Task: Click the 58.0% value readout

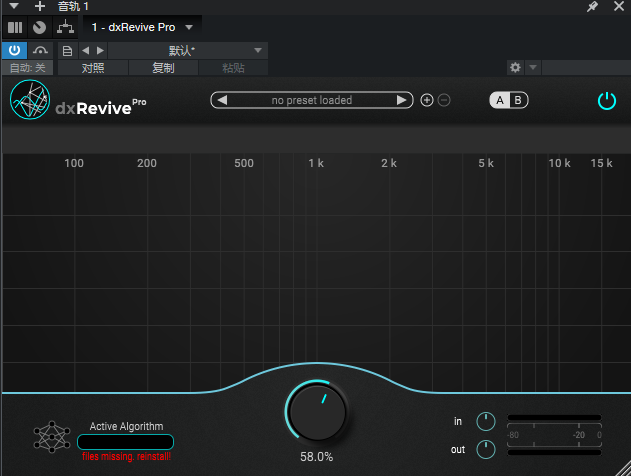Action: pos(317,457)
